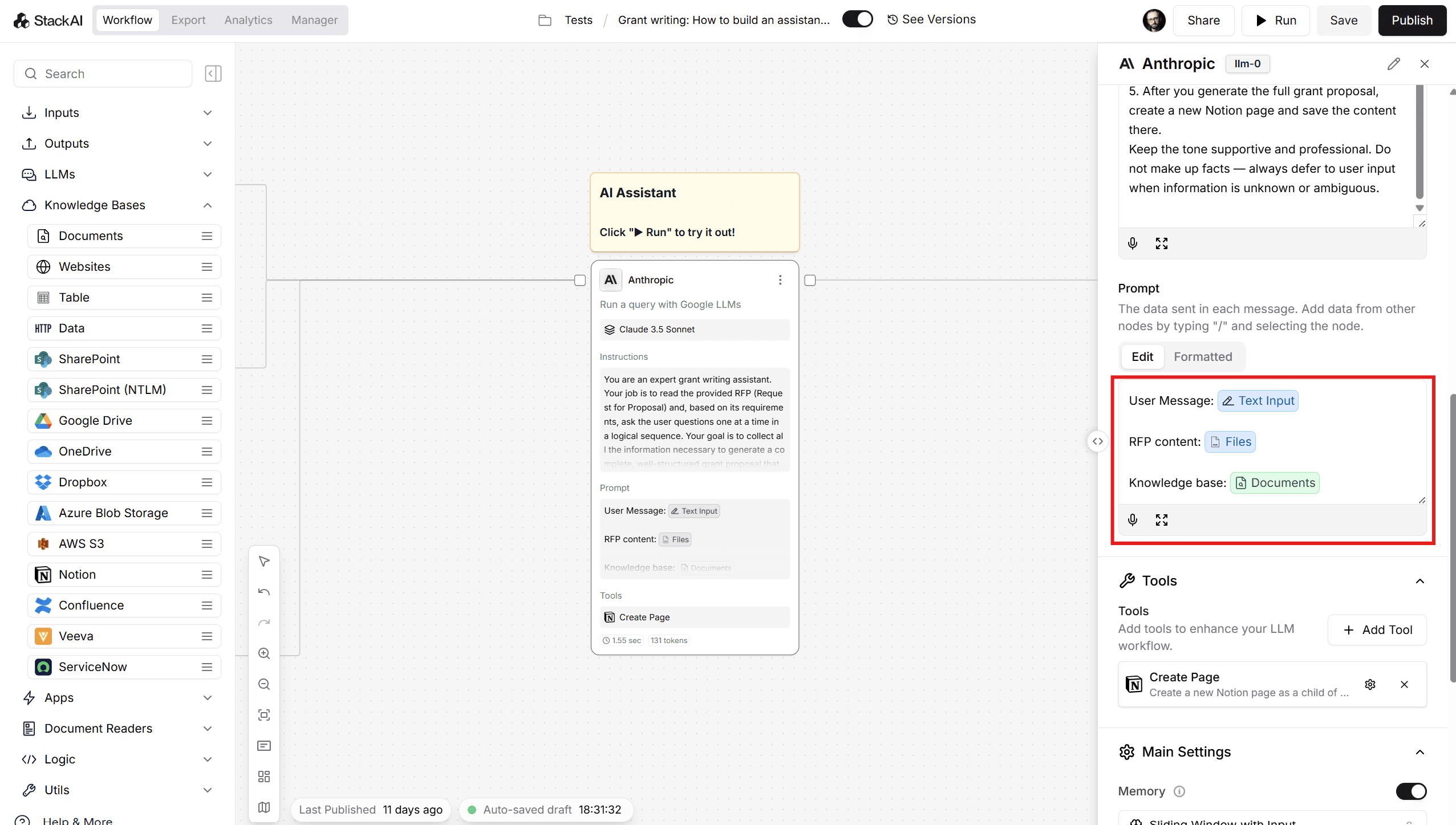Save the workflow
The width and height of the screenshot is (1456, 825).
1344,21
